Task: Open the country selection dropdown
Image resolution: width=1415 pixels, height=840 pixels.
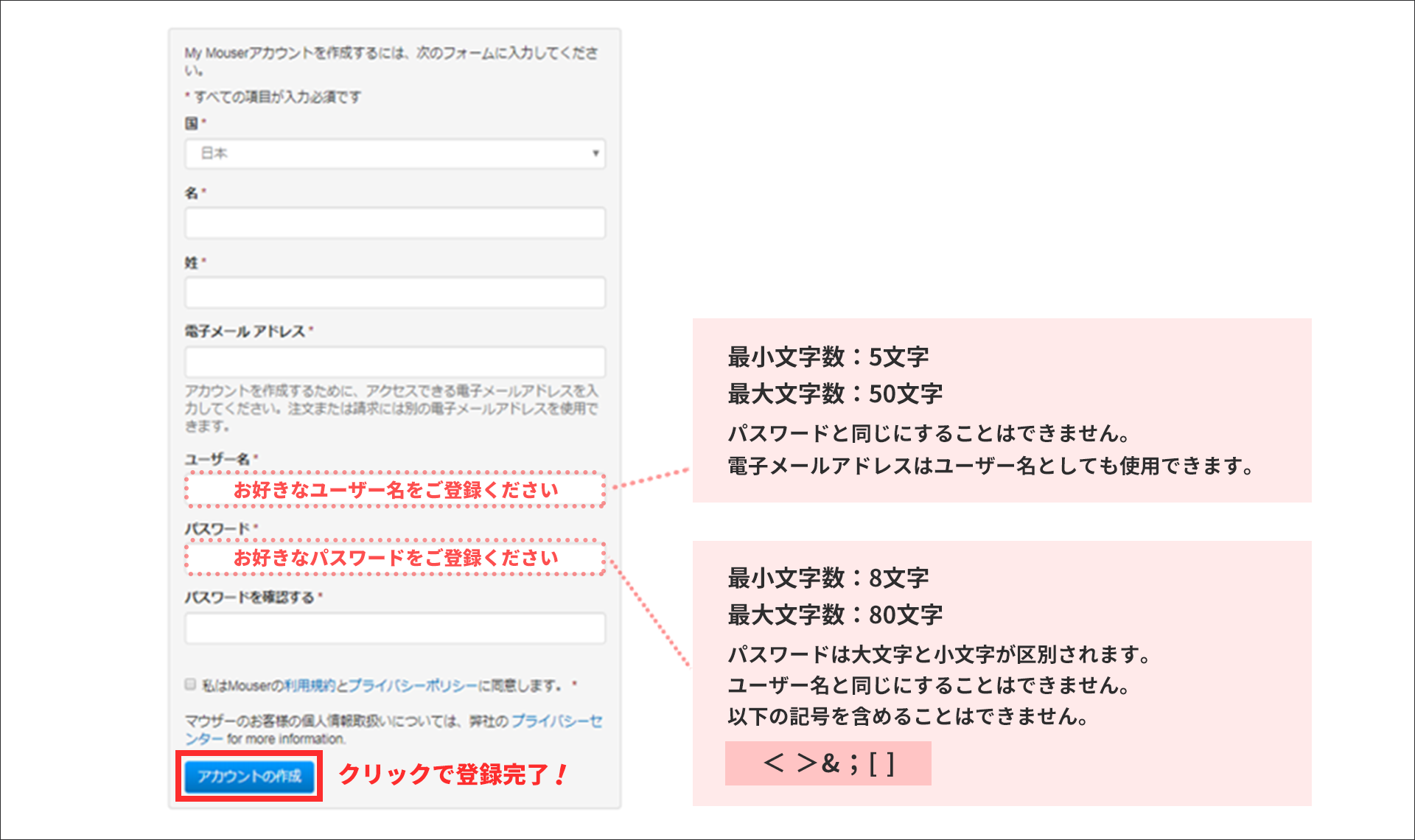Action: [x=395, y=154]
